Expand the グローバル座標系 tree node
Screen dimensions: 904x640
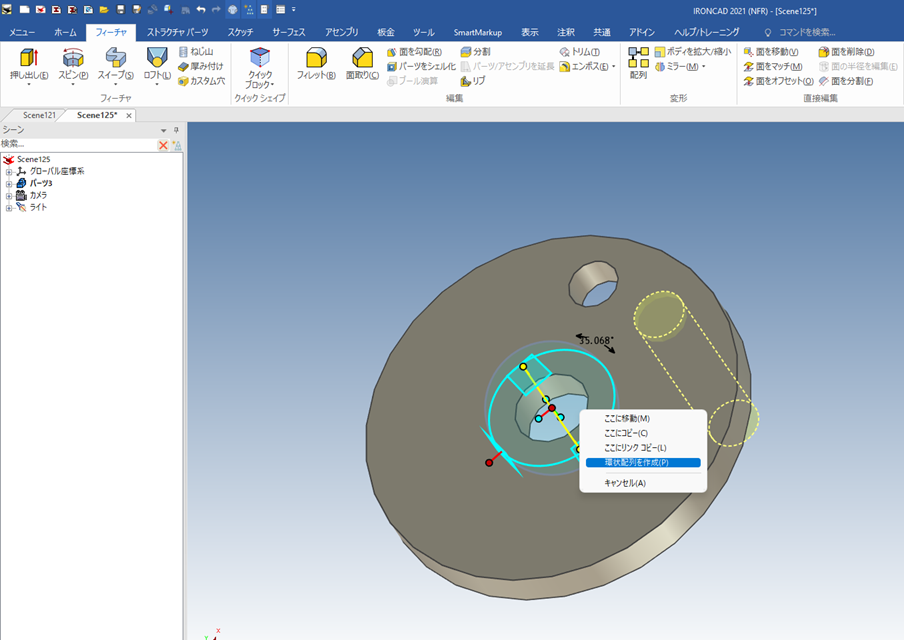[9, 172]
